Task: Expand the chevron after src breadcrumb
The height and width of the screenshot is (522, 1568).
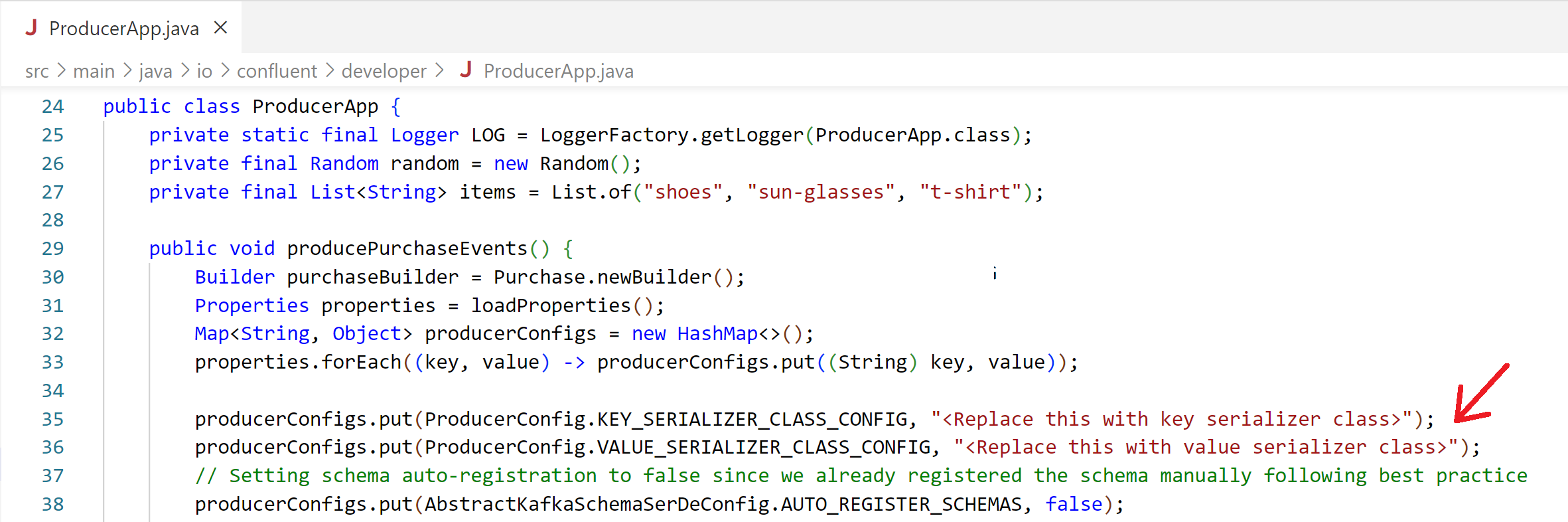Action: click(61, 70)
